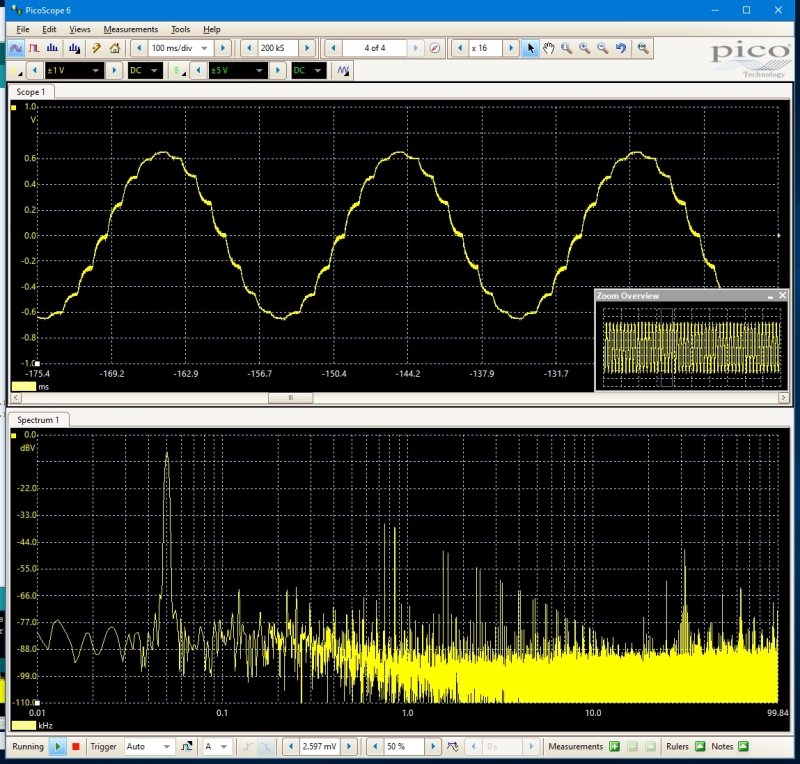Click zoom to full view icon
This screenshot has width=800, height=764.
(x=643, y=48)
